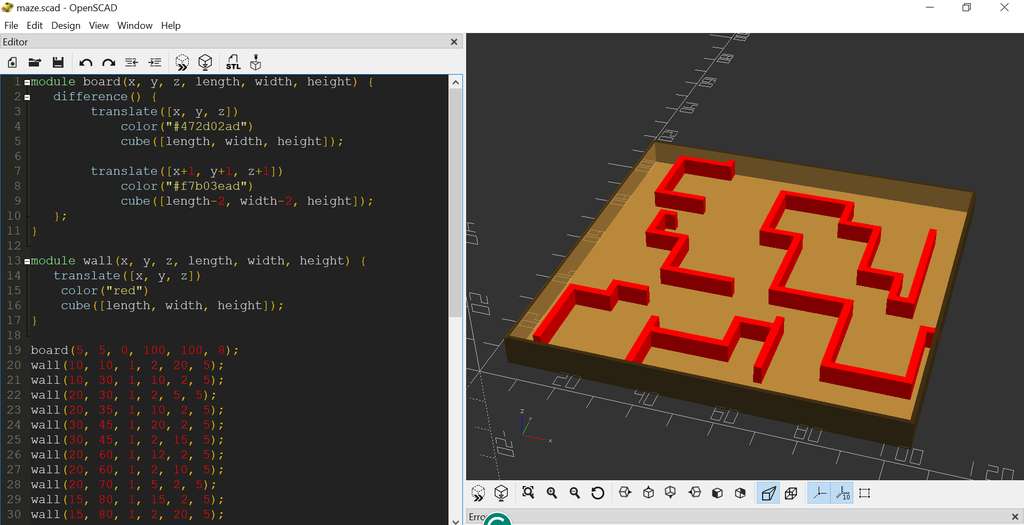The width and height of the screenshot is (1024, 525).
Task: Reset the 3D view rotation
Action: tap(598, 493)
